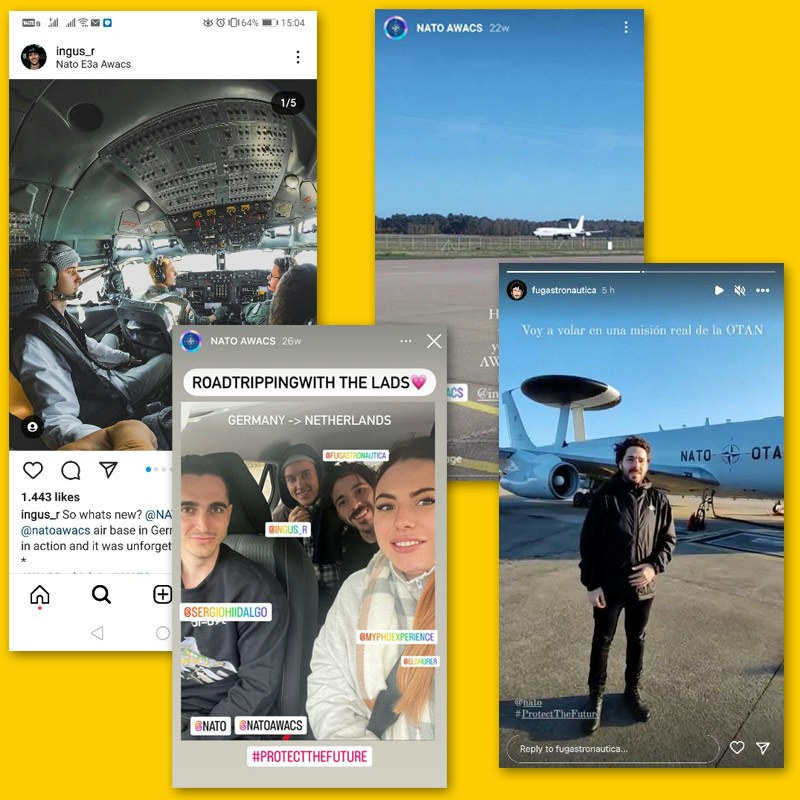The image size is (800, 800).
Task: Unmute the fugastronautica story sound
Action: (740, 290)
